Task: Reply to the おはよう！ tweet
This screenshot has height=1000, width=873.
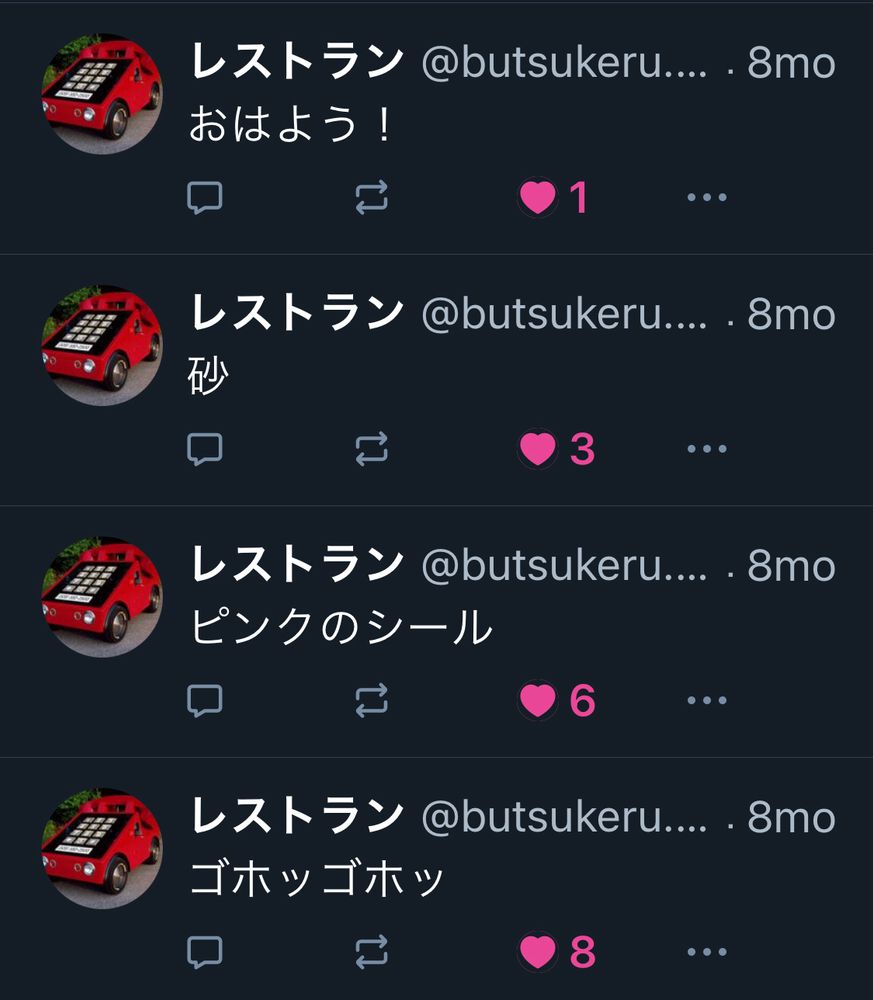Action: [205, 197]
